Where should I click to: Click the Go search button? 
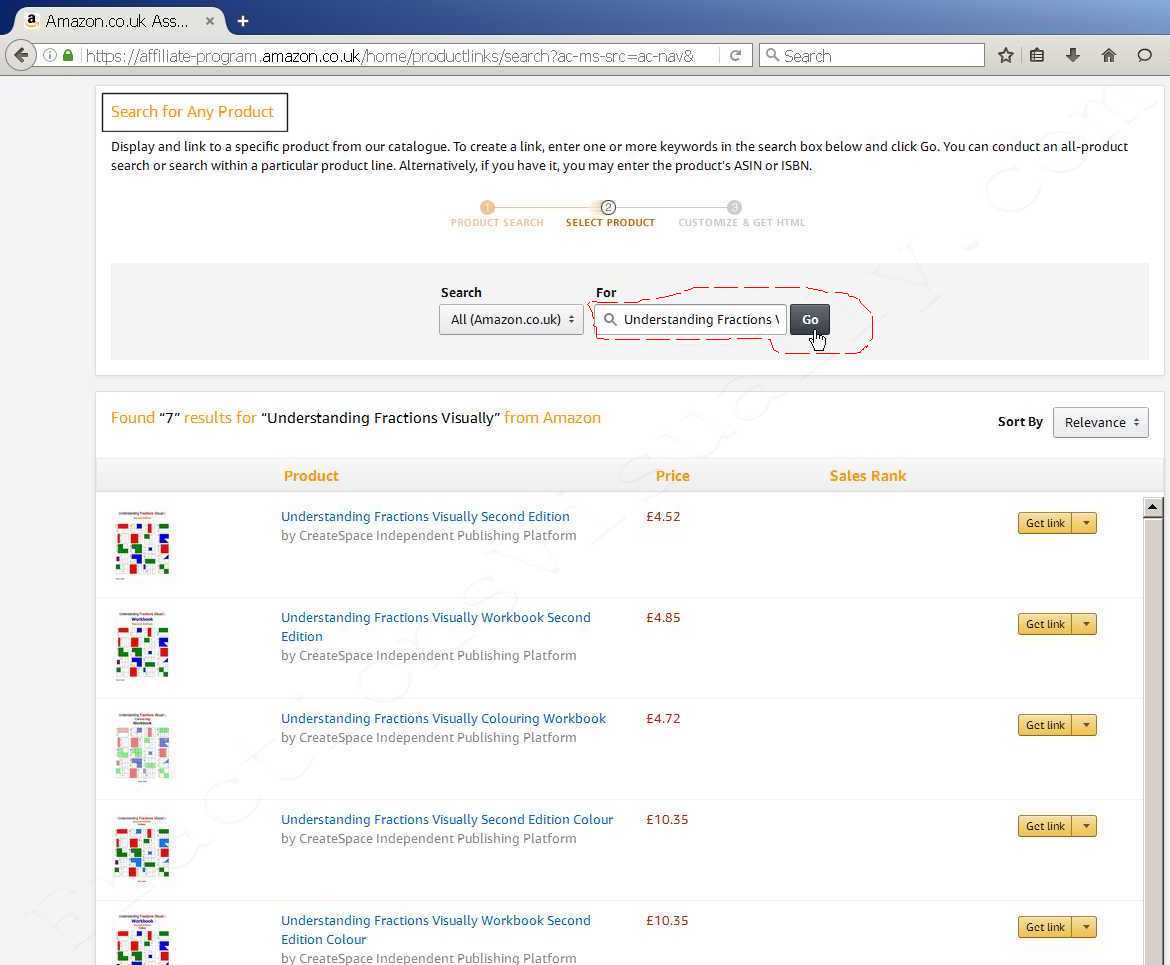(810, 319)
